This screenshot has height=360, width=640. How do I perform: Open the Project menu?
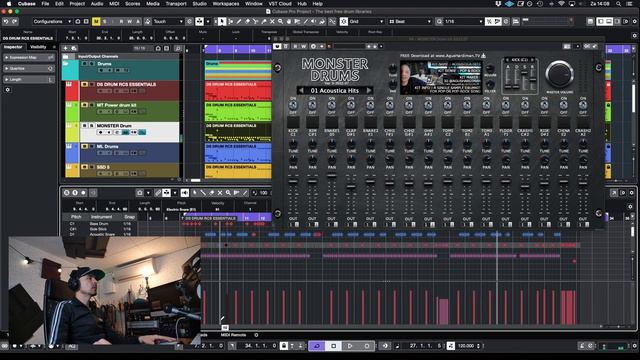77,4
